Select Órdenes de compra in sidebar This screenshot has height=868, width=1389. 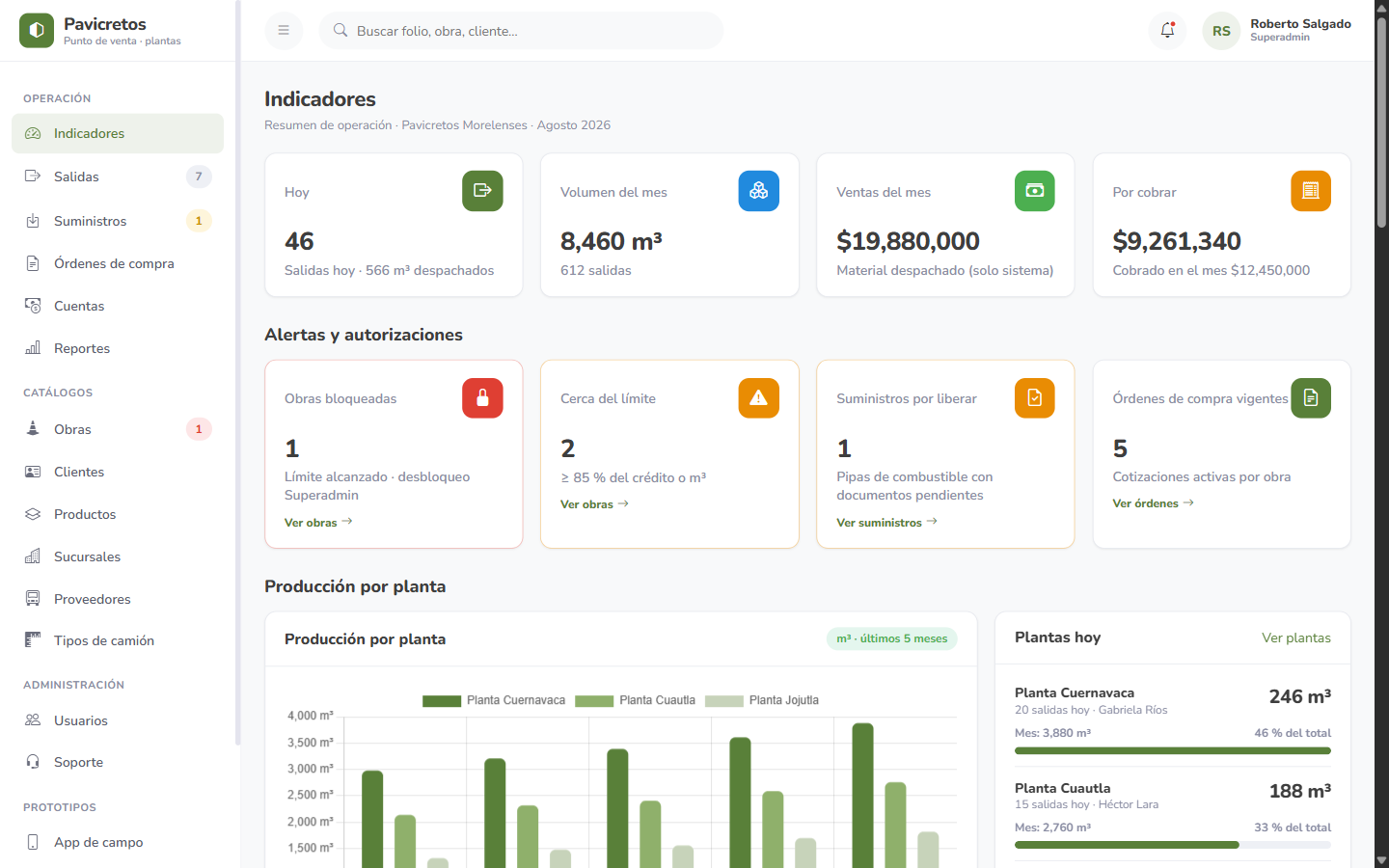[118, 263]
